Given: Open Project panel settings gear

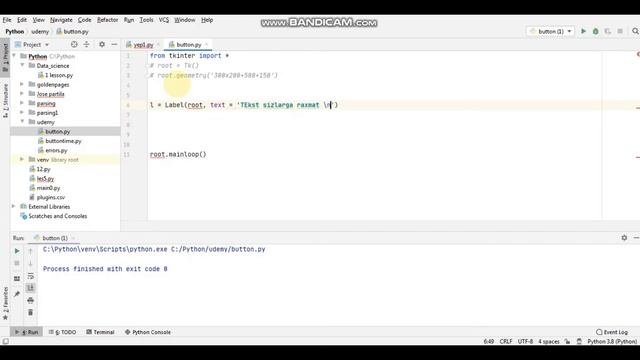Looking at the screenshot, I should tap(102, 44).
